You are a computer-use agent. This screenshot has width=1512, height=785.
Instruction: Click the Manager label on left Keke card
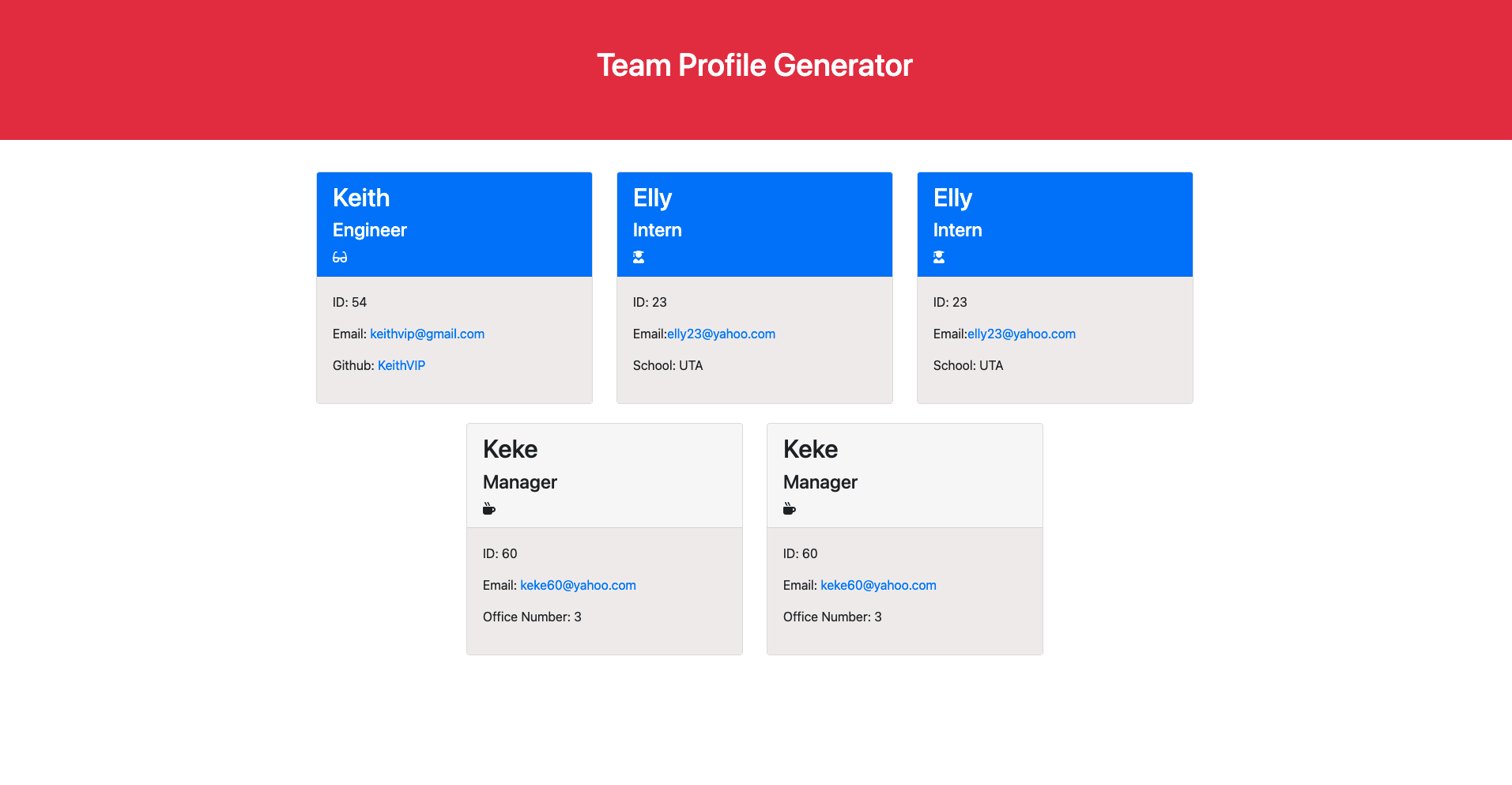(x=519, y=482)
